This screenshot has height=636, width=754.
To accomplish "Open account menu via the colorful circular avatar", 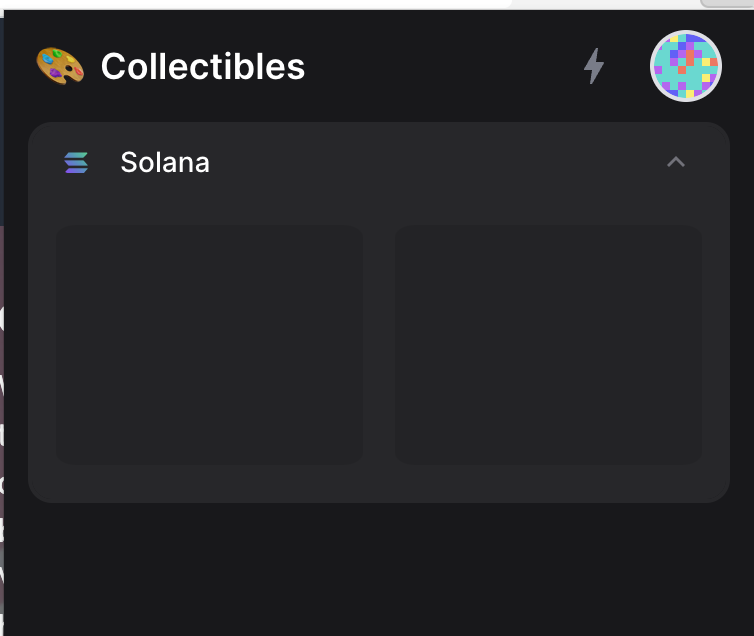I will click(x=686, y=66).
